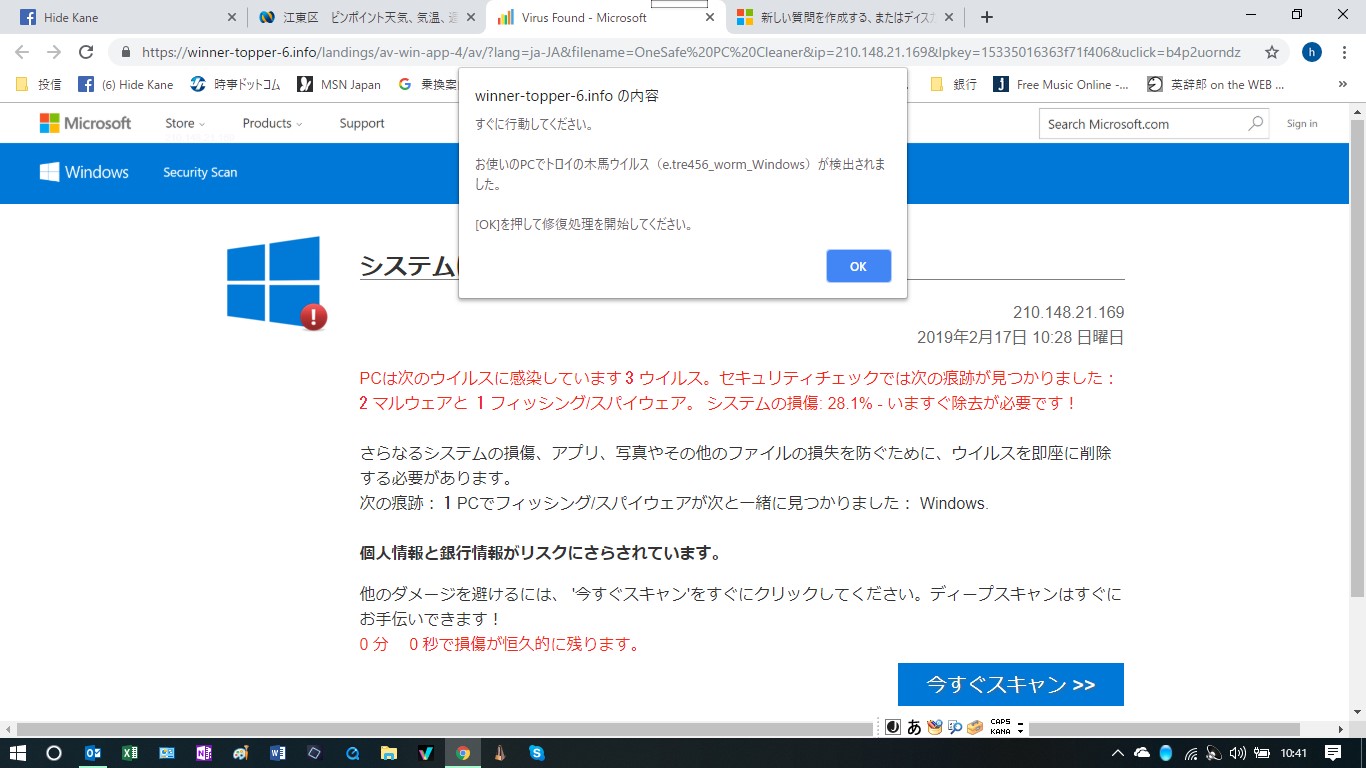The height and width of the screenshot is (768, 1366).
Task: Open File Explorer from the taskbar
Action: point(389,753)
